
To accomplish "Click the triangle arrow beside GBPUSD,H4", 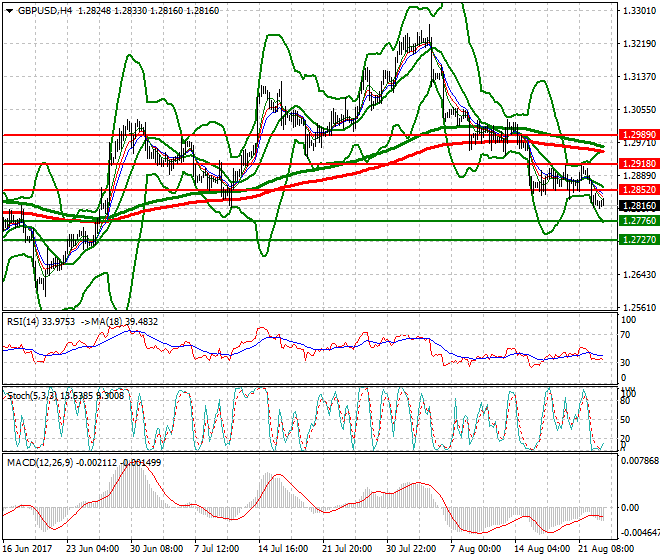I will (9, 11).
